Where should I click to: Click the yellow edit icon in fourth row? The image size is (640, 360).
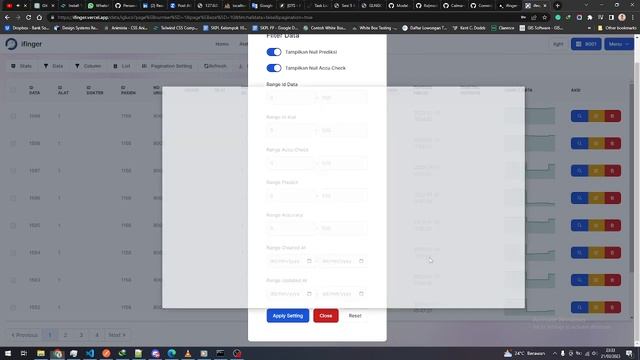596,198
